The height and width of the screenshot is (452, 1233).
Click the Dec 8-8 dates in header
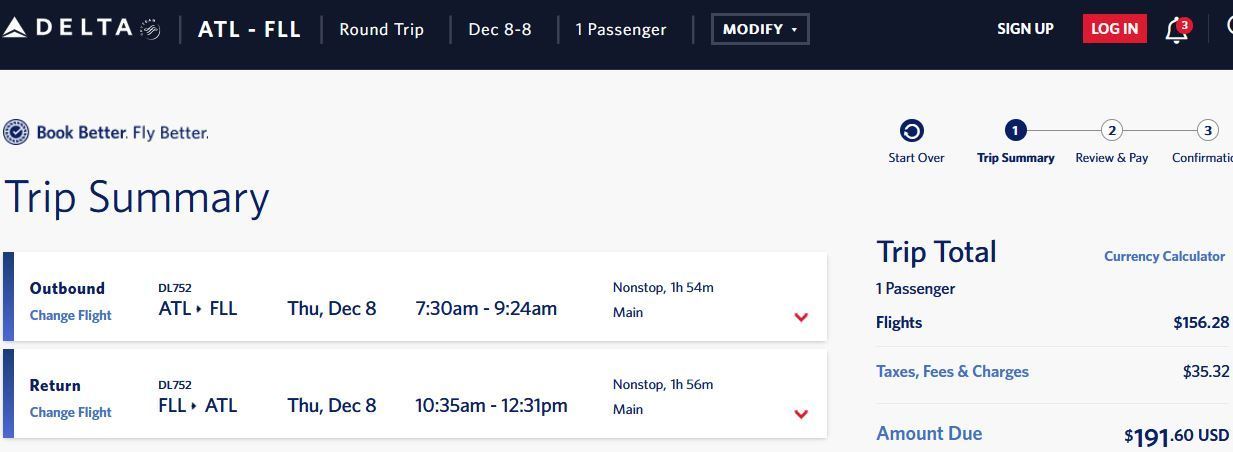pos(500,29)
